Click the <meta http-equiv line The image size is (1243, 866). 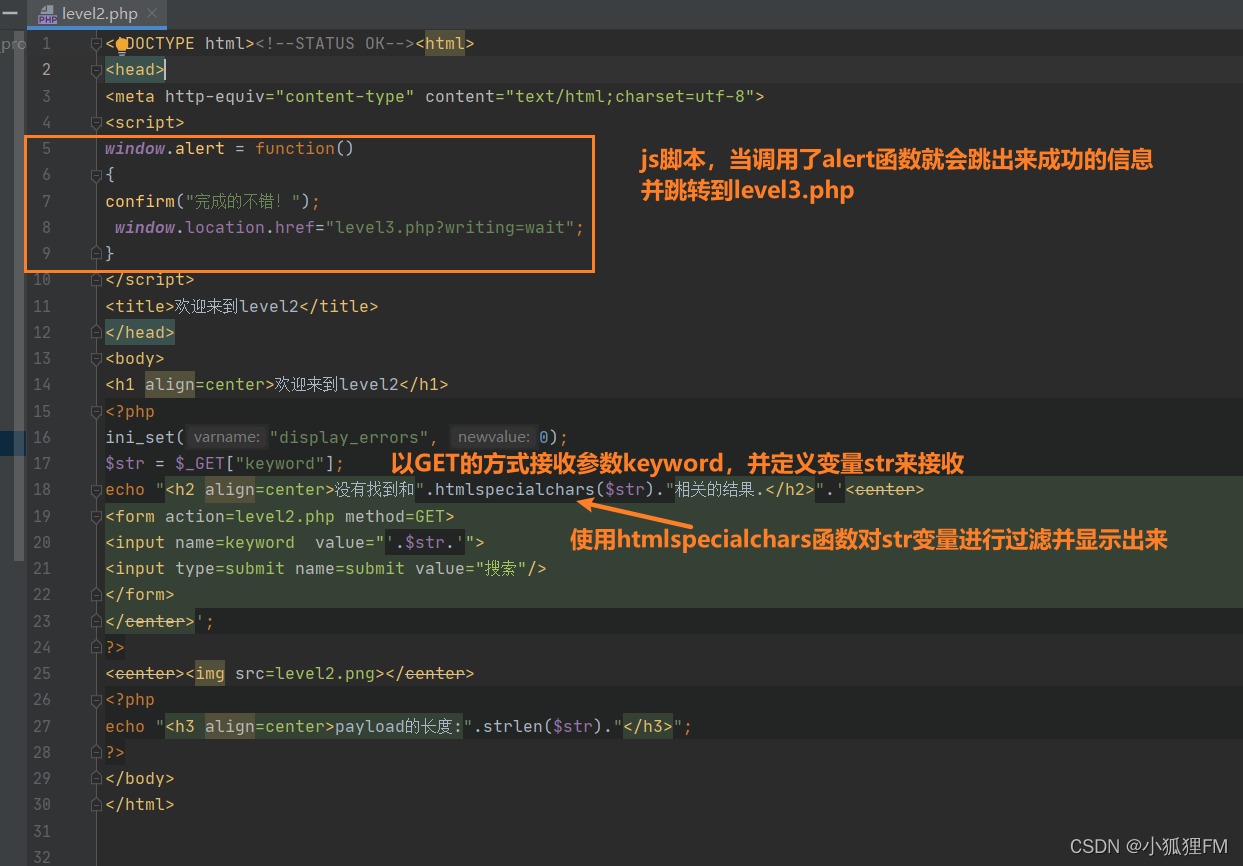click(435, 96)
